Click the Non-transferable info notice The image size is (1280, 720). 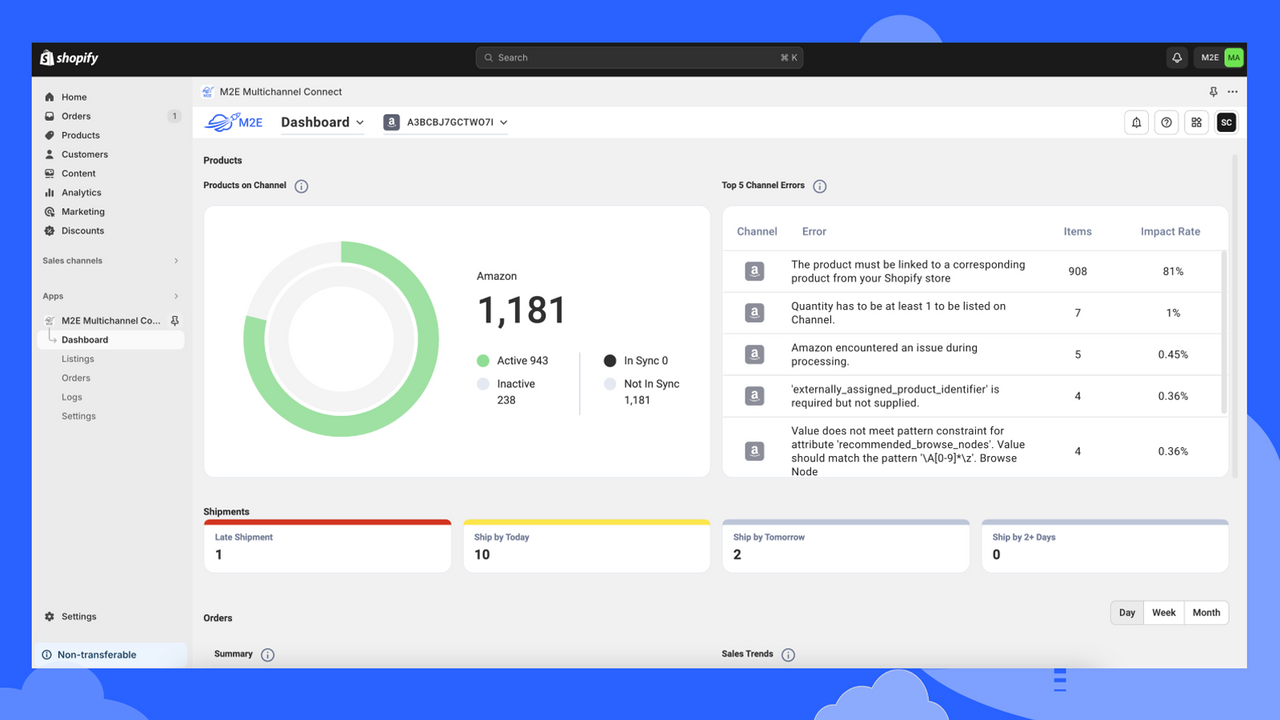tap(110, 655)
